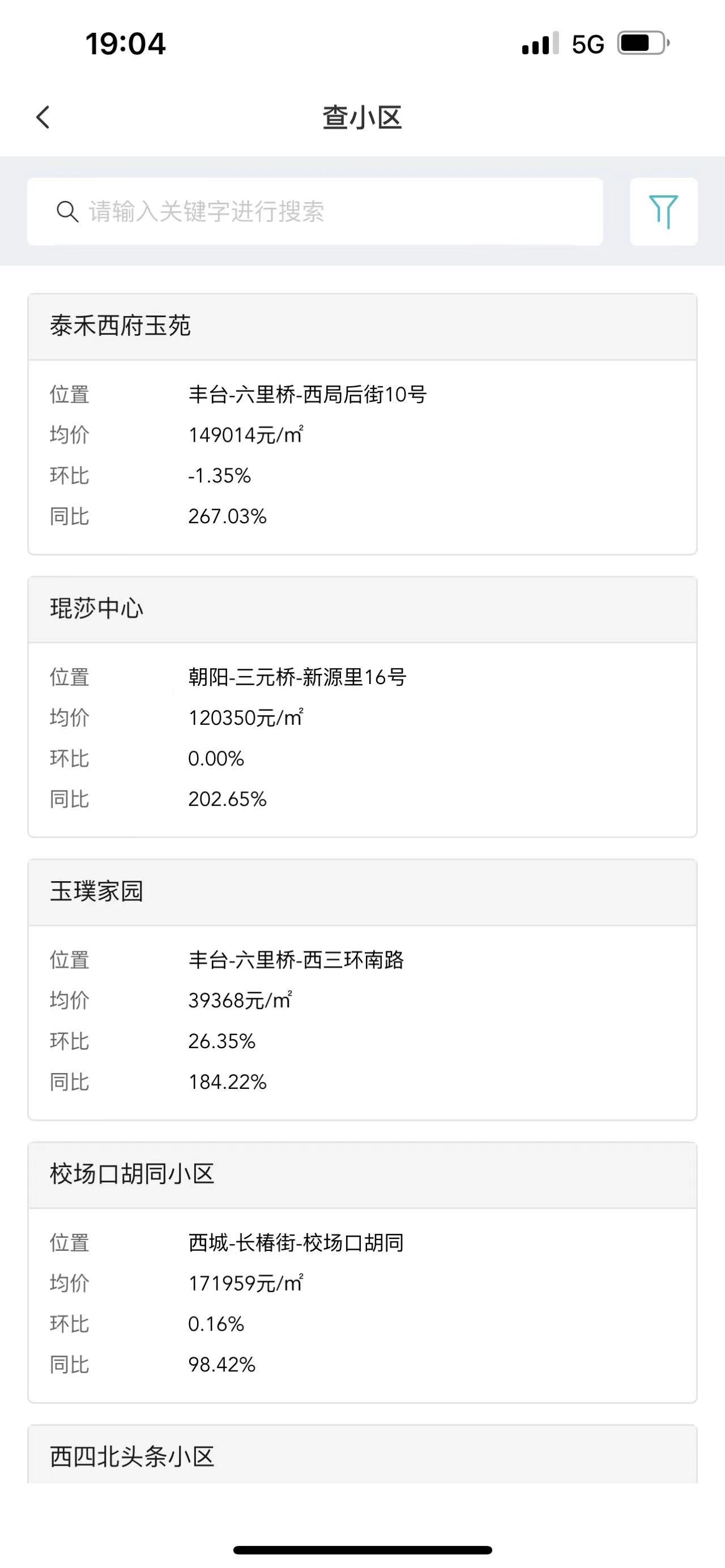
Task: Select the 玉璞家园 listing title
Action: (96, 891)
